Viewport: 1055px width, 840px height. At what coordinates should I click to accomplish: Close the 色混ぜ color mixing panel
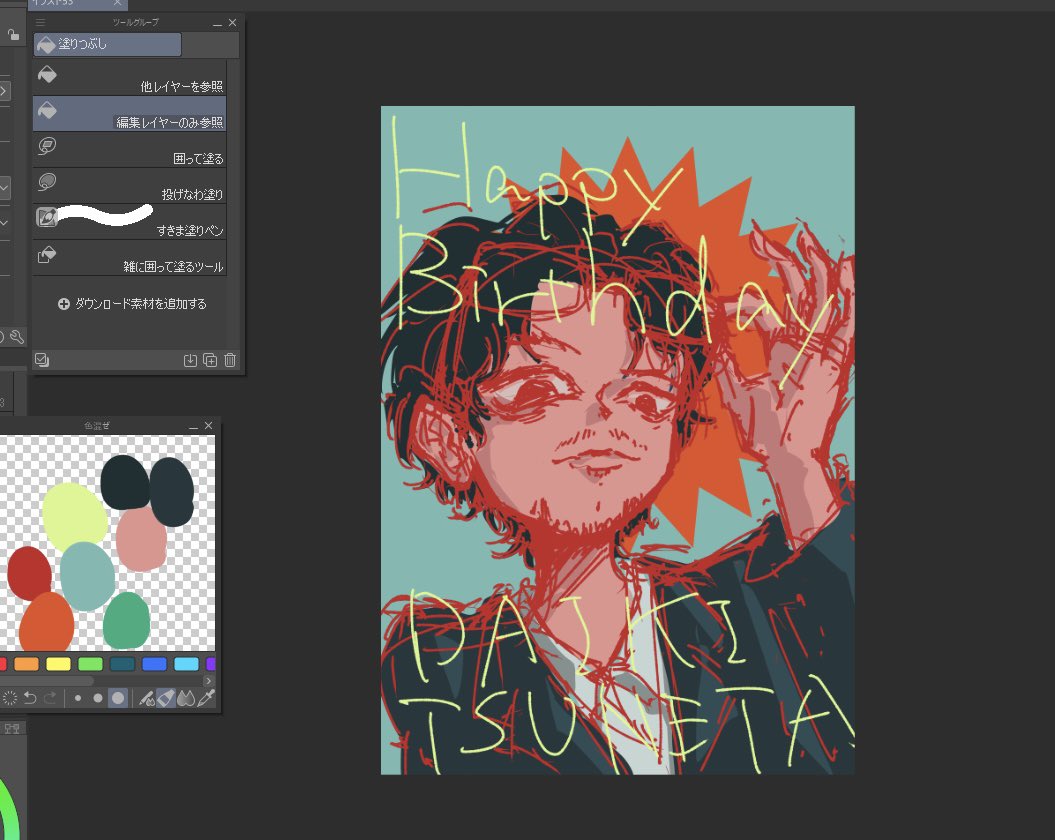tap(208, 425)
